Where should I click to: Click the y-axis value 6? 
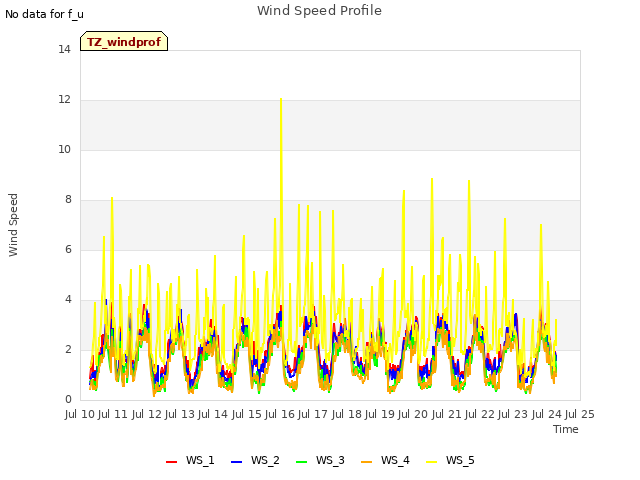pyautogui.click(x=68, y=250)
